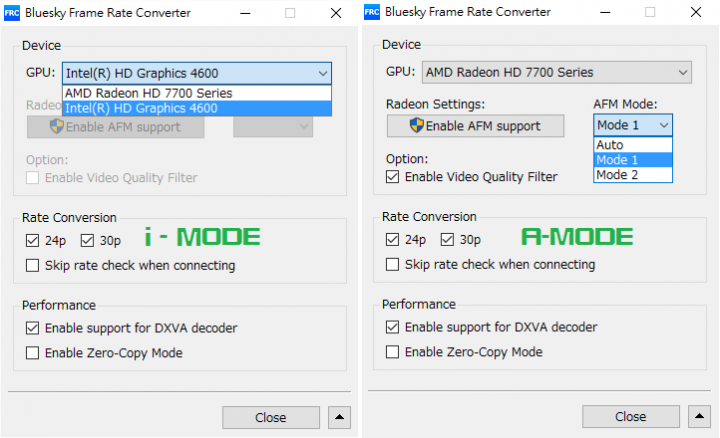Image resolution: width=720 pixels, height=438 pixels.
Task: Choose Mode 2 in AFM Mode list
Action: [x=633, y=175]
